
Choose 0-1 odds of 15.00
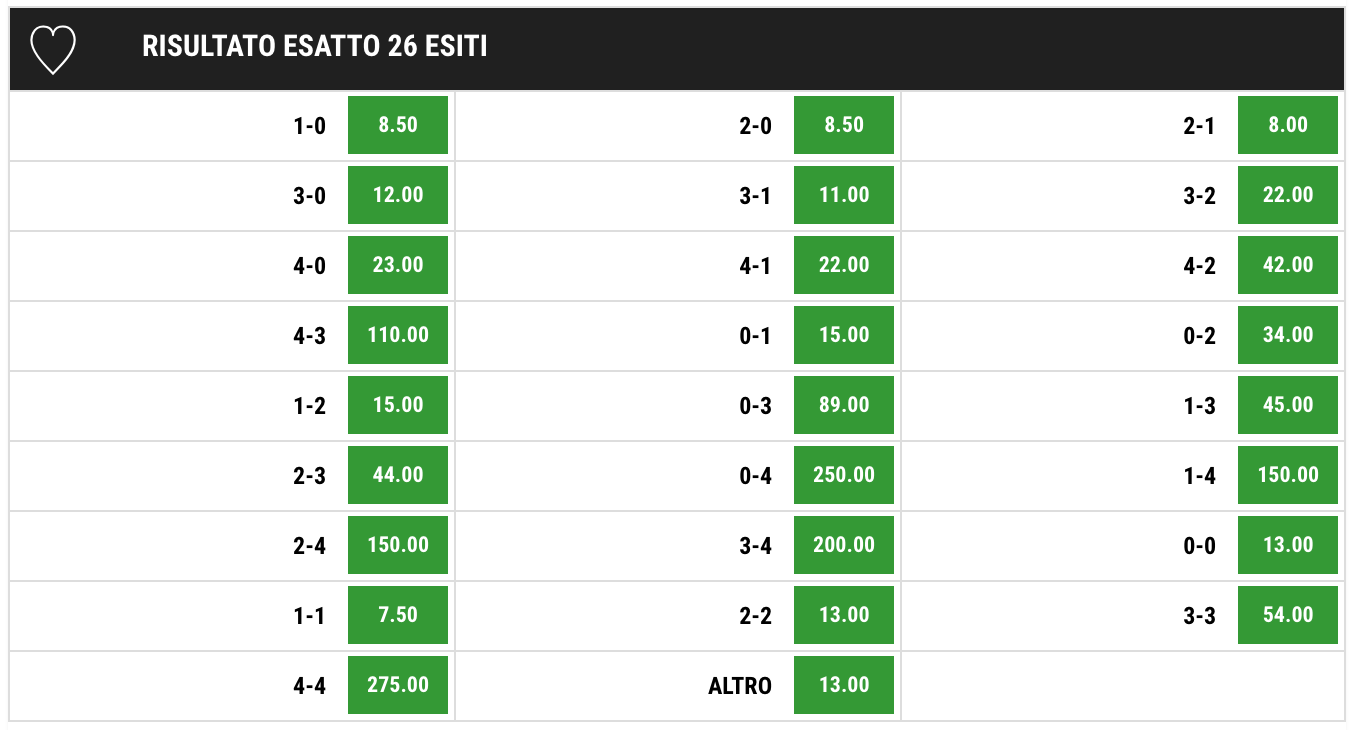click(844, 335)
